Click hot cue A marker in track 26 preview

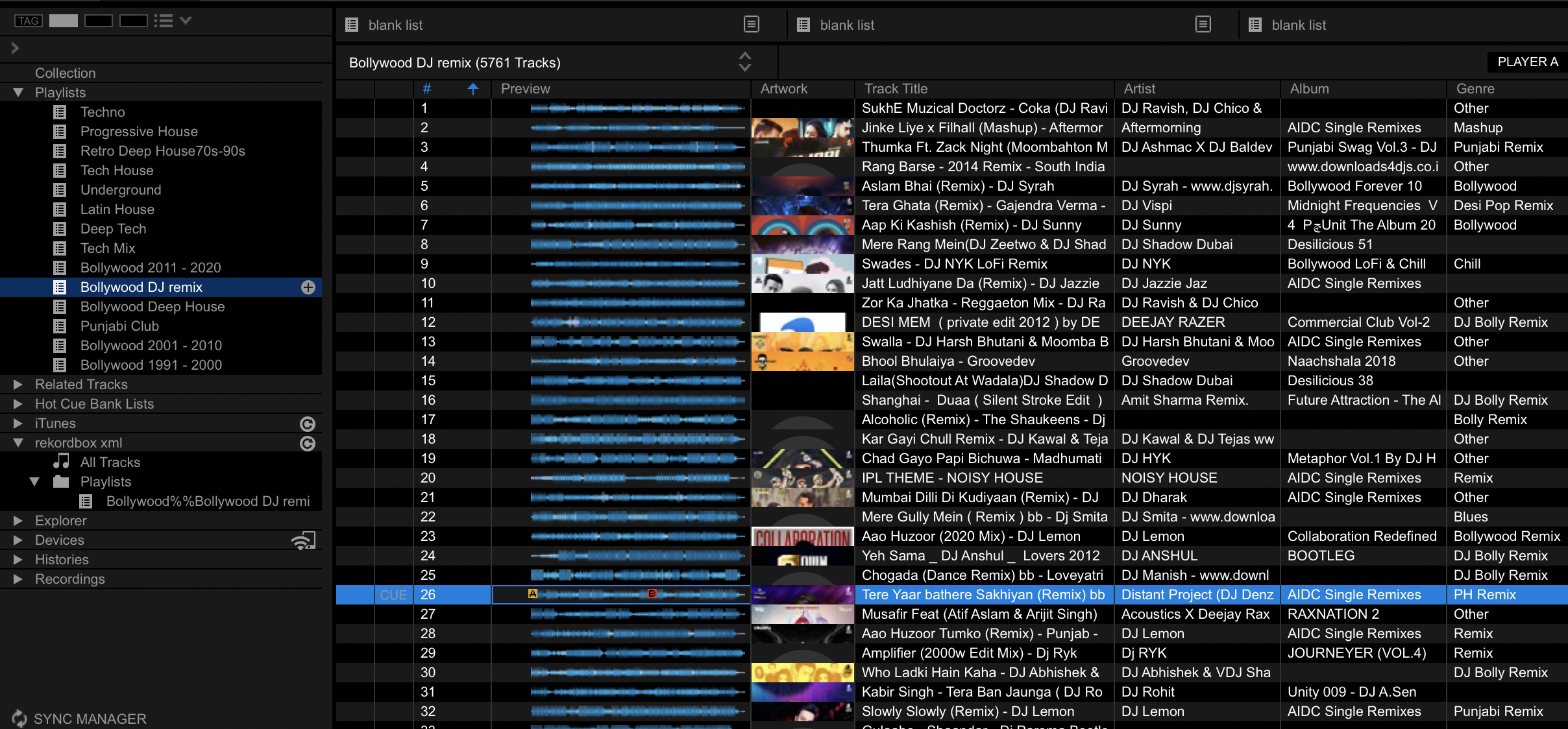(533, 593)
